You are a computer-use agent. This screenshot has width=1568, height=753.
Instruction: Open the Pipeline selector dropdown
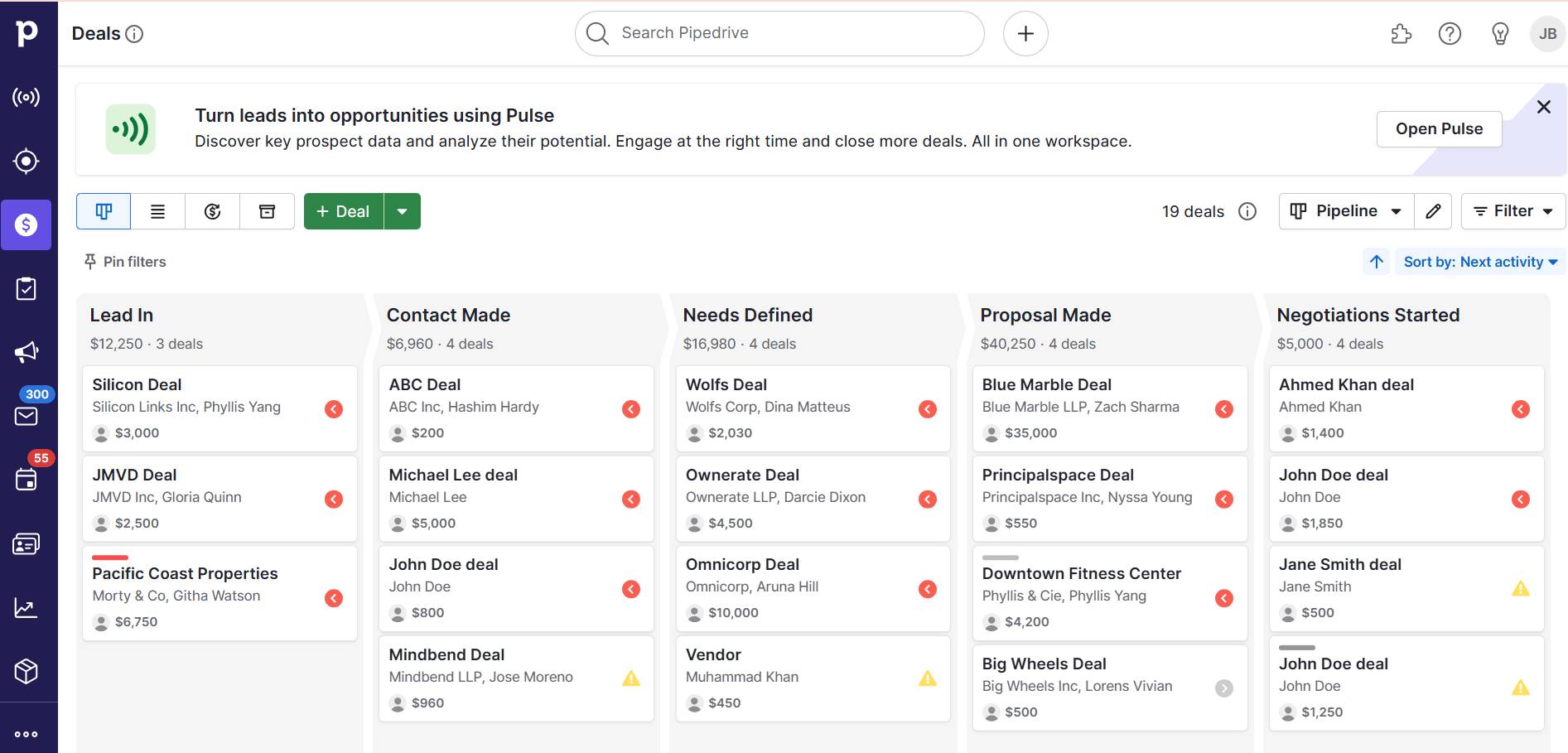(1344, 211)
